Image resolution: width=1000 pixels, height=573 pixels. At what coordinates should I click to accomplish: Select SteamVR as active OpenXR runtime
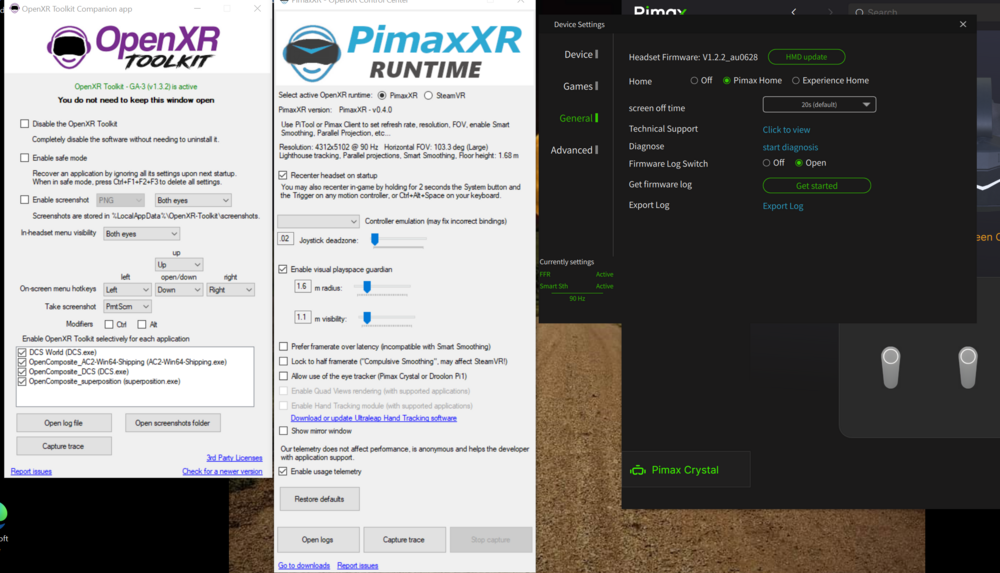[x=429, y=96]
